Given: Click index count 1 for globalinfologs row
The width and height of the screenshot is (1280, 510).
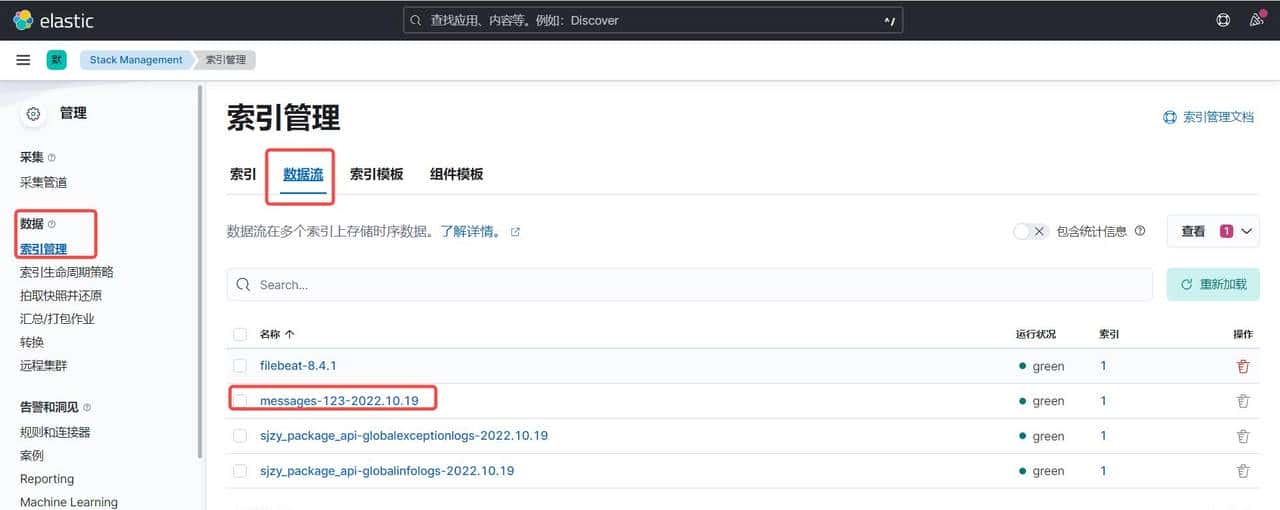Looking at the screenshot, I should pos(1103,471).
